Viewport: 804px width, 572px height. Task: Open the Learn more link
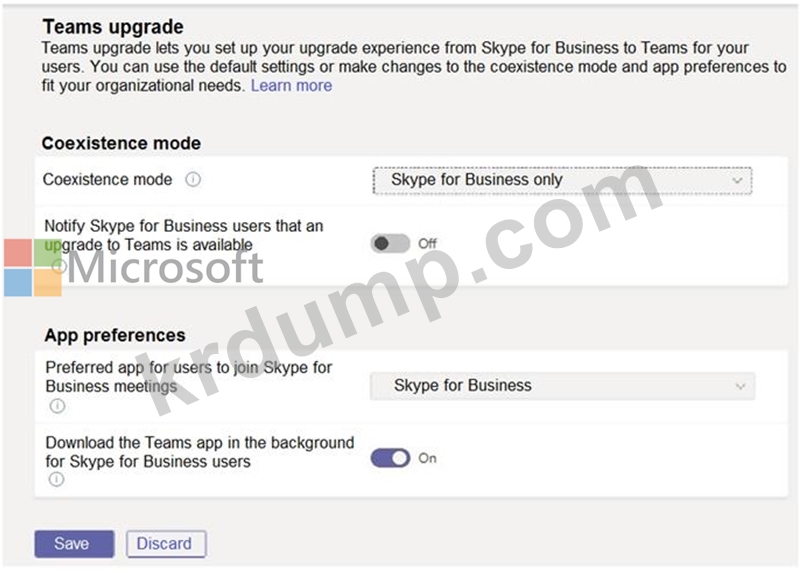pos(291,86)
